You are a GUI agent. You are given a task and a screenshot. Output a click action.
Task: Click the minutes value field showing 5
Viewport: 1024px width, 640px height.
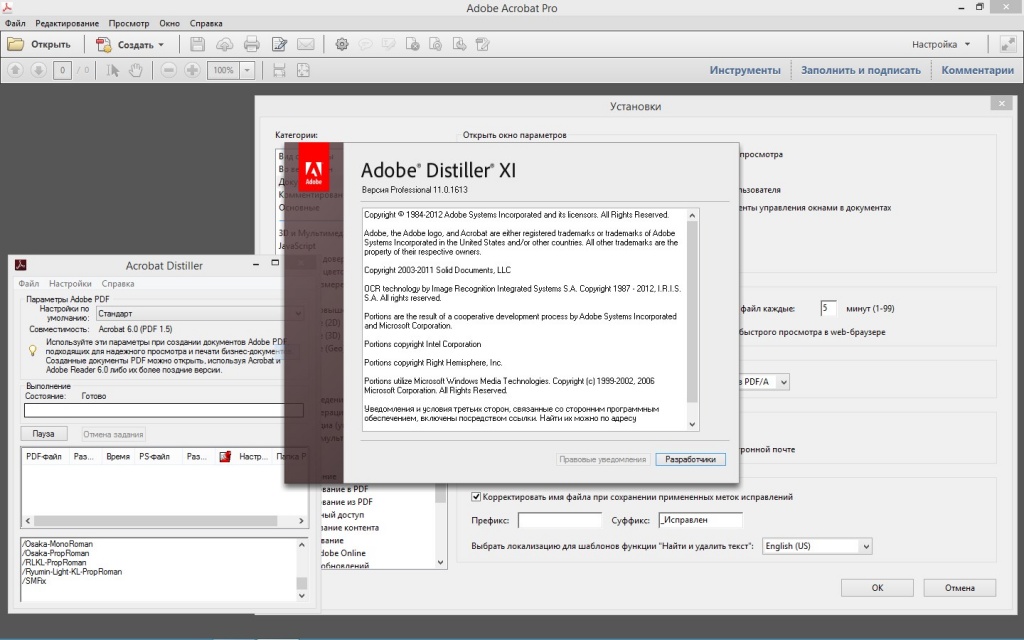click(x=828, y=308)
